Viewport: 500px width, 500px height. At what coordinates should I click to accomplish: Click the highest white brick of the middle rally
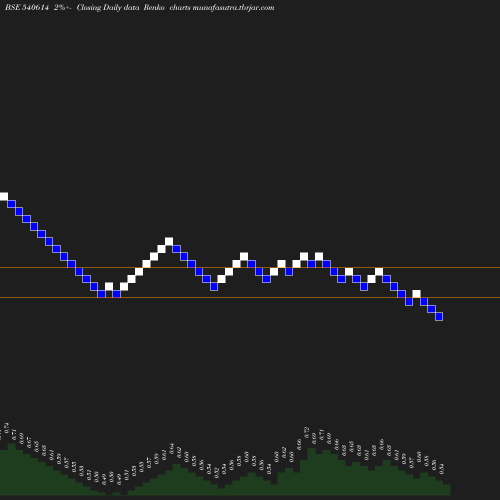tap(169, 241)
